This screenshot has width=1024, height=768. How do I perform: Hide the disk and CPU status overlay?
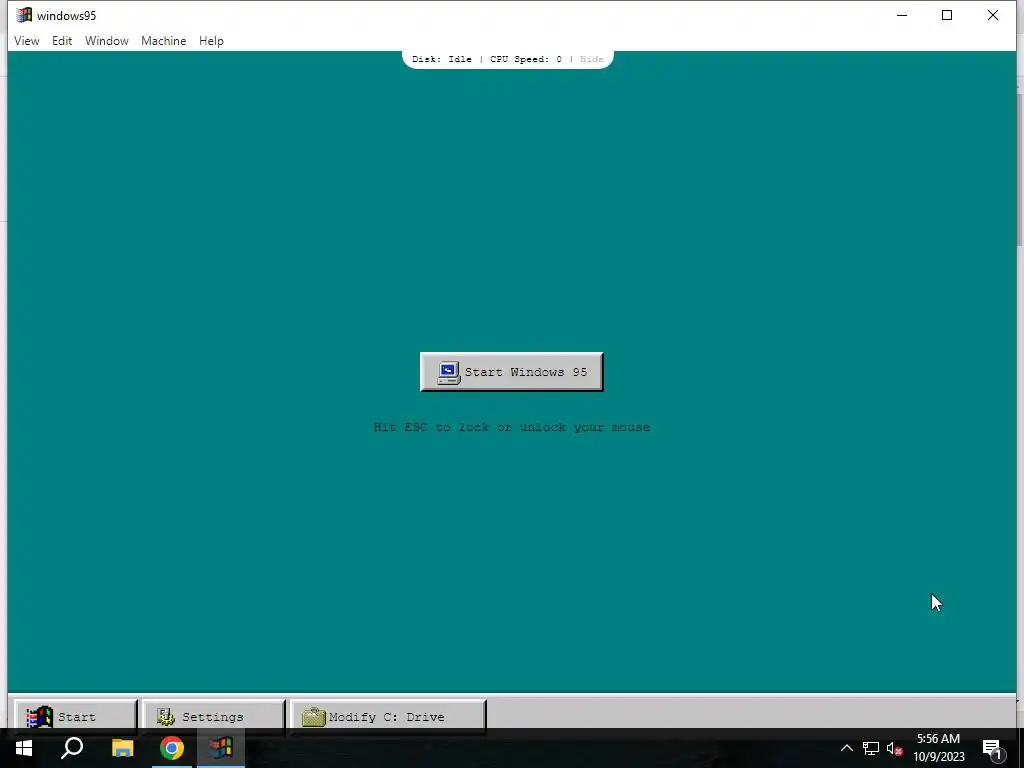click(592, 59)
